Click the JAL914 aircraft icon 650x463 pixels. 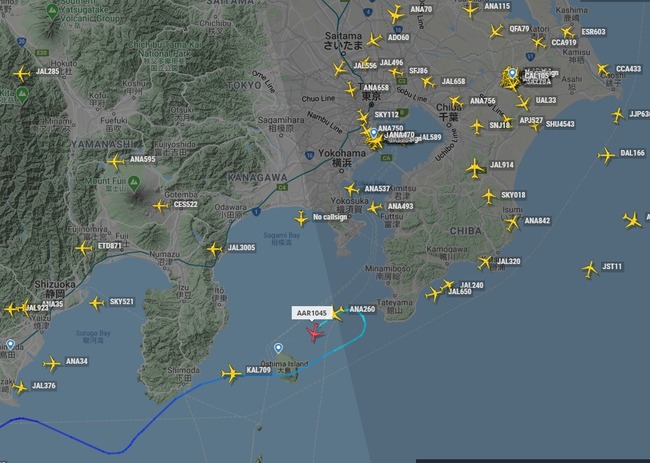[x=475, y=168]
